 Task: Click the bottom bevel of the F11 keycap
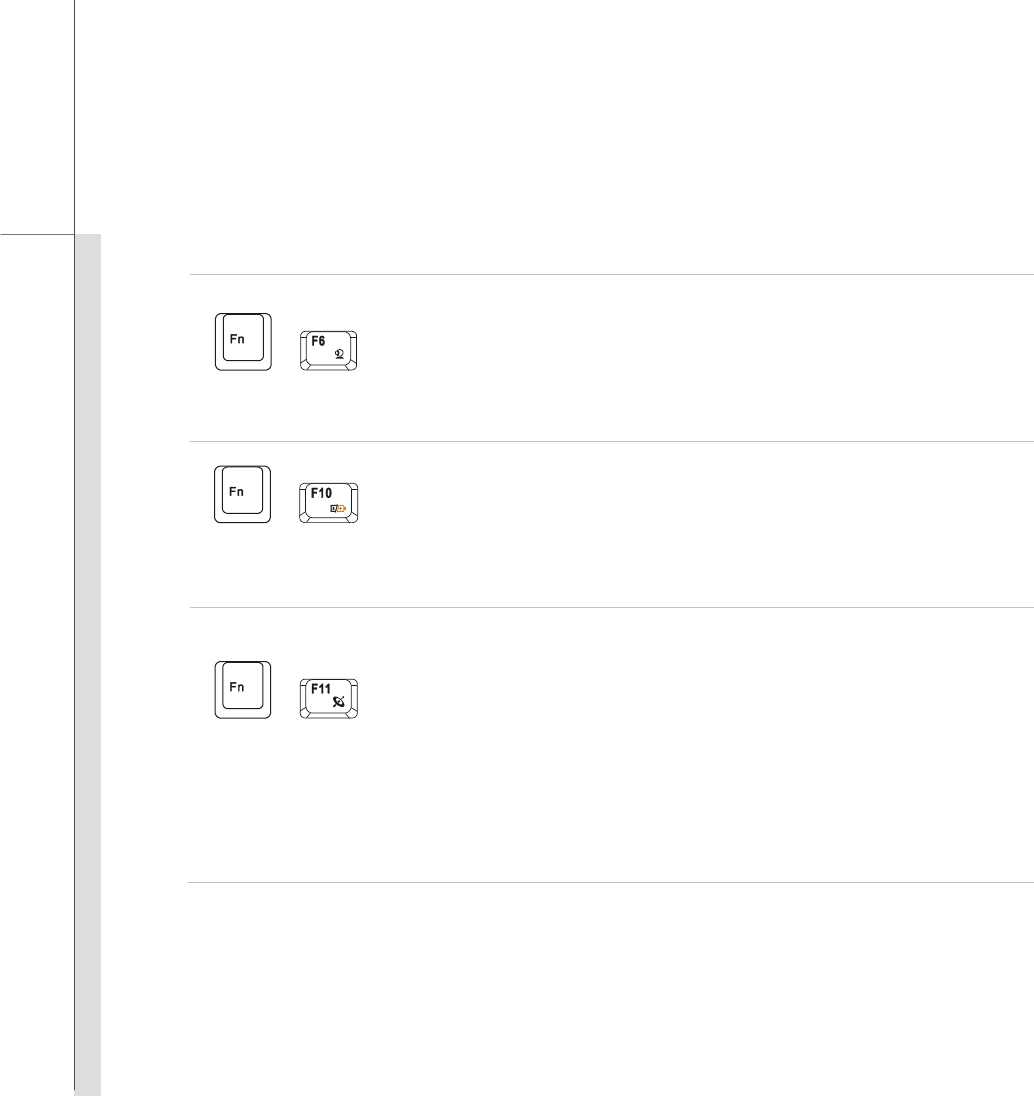pyautogui.click(x=329, y=715)
